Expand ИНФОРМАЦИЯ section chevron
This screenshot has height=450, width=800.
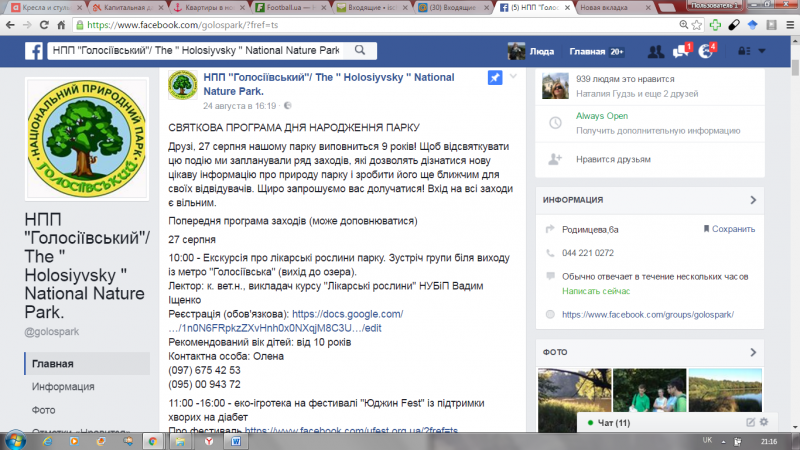tap(753, 200)
